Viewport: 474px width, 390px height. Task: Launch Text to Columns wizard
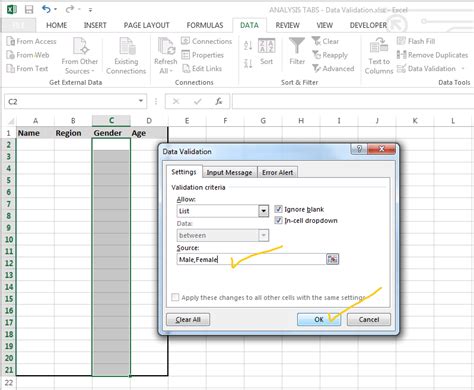point(379,56)
